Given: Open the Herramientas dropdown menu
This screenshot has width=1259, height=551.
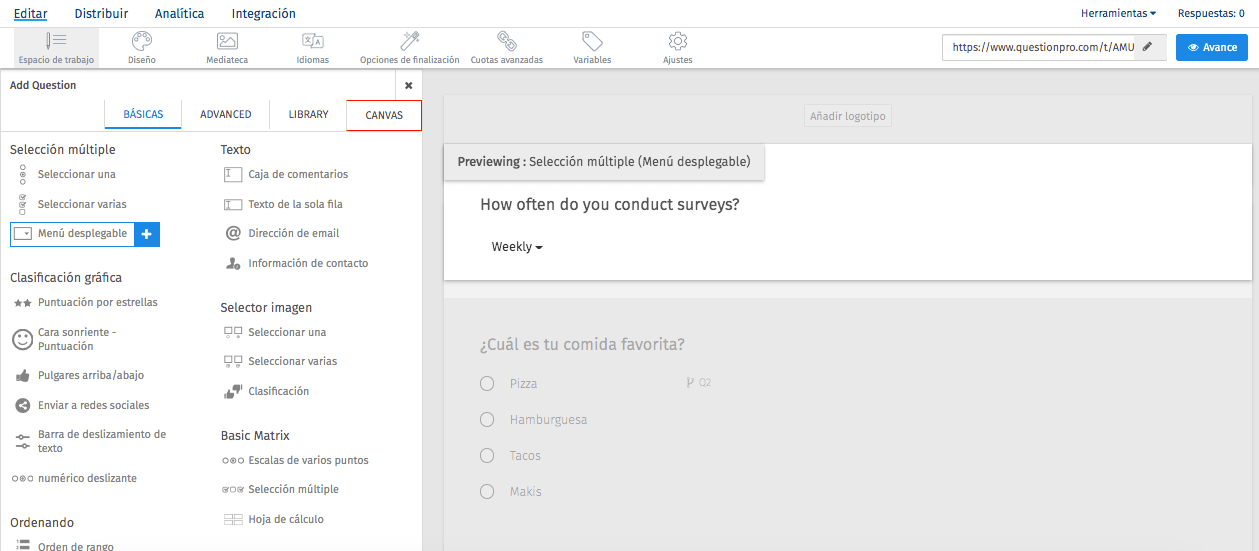Looking at the screenshot, I should point(1118,14).
